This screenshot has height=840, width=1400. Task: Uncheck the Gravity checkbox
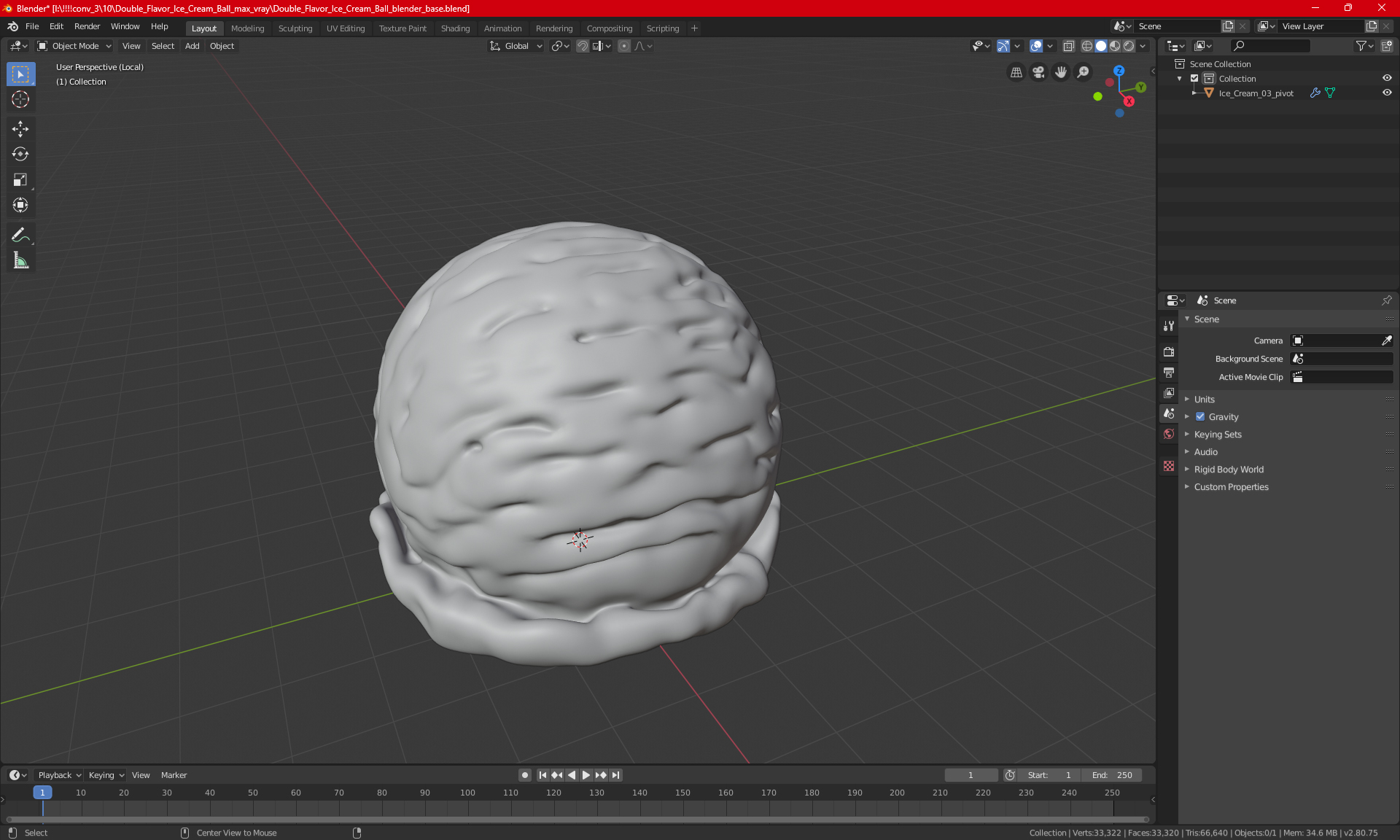click(x=1200, y=417)
